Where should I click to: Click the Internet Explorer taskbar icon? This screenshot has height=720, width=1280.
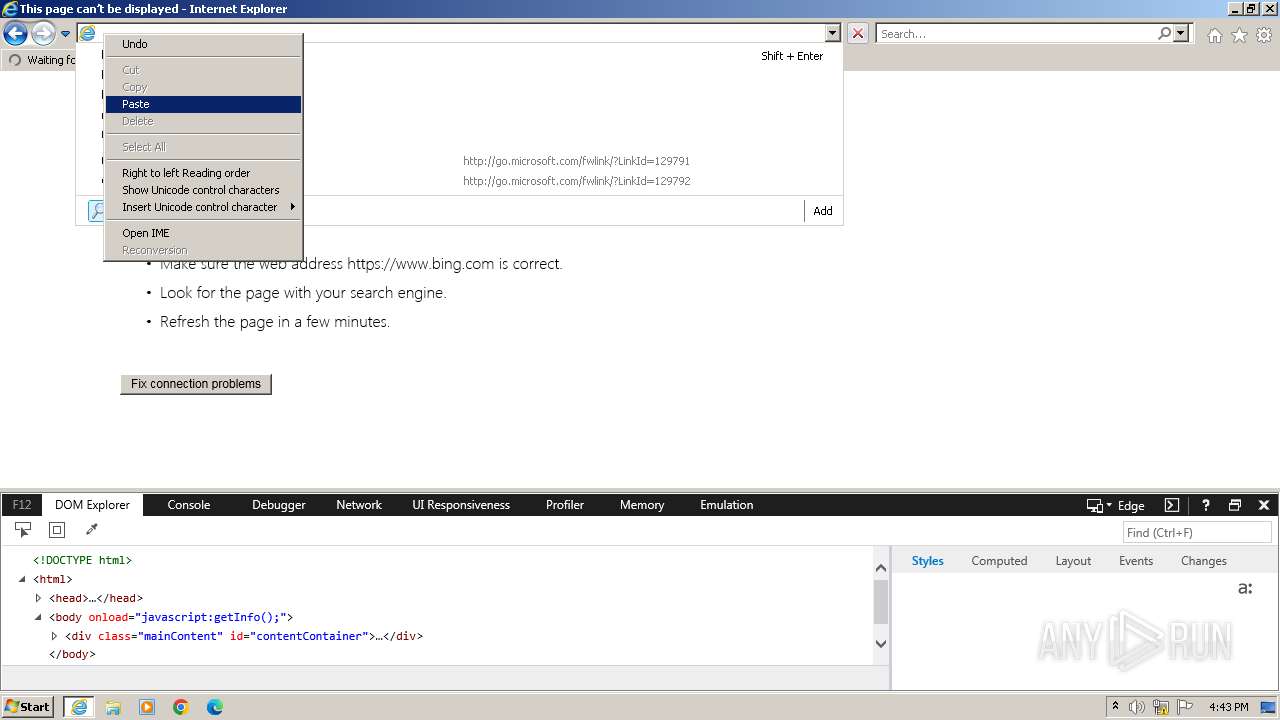click(x=79, y=707)
